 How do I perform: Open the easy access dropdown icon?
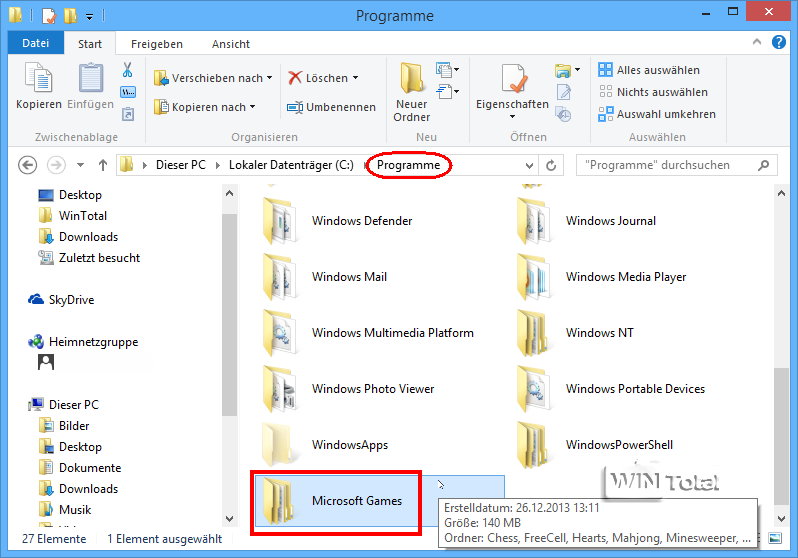(447, 92)
